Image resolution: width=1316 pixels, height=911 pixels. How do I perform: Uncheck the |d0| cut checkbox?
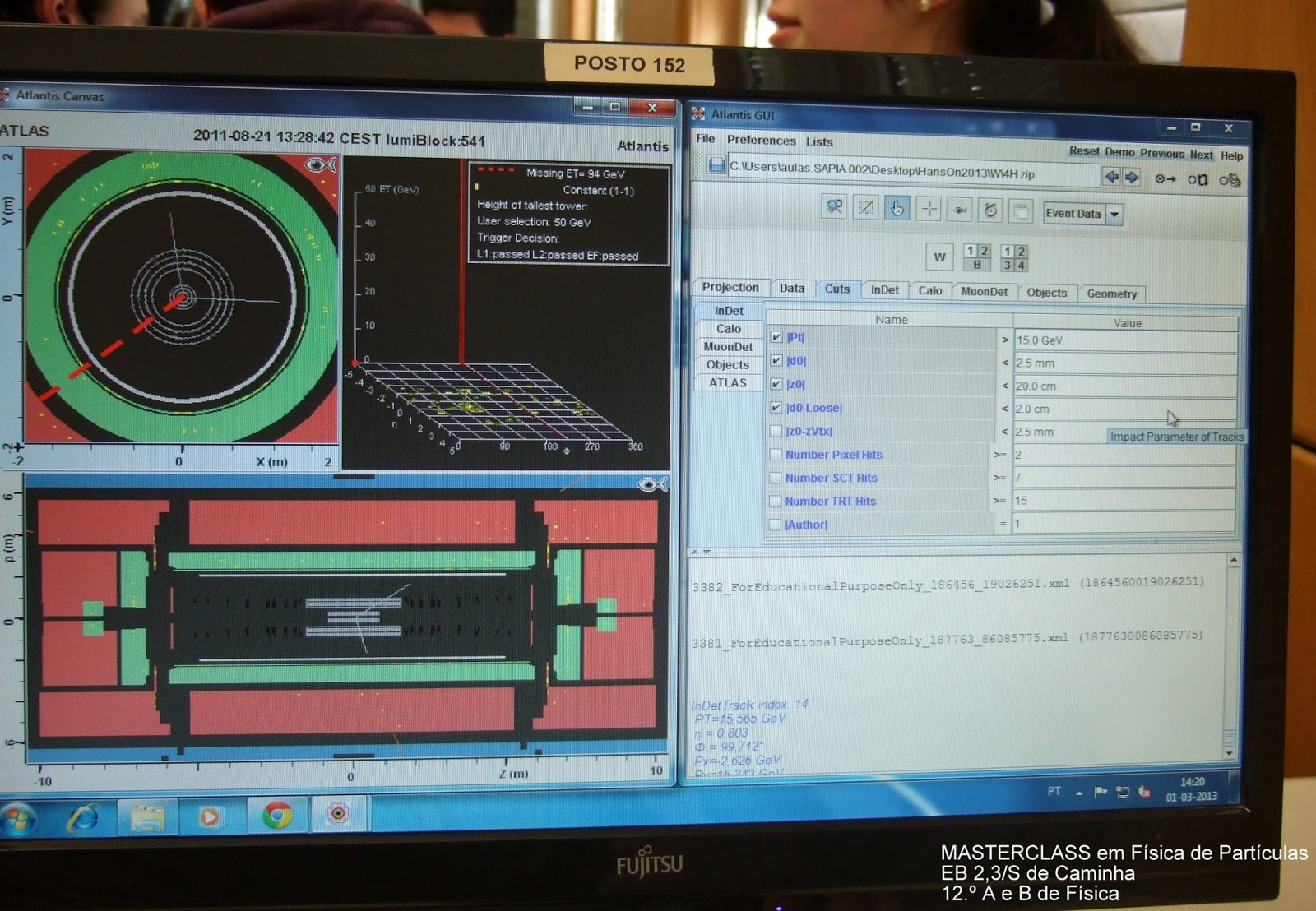tap(776, 360)
